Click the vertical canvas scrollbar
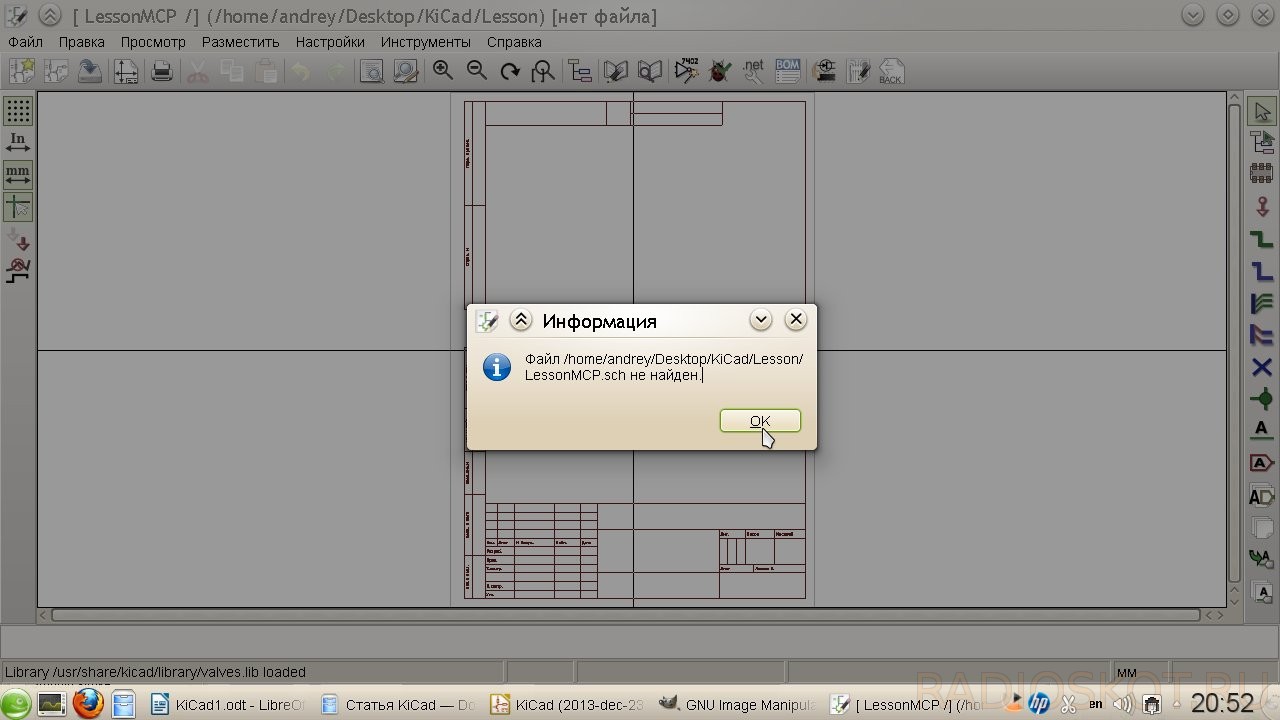The image size is (1280, 720). coord(1233,341)
